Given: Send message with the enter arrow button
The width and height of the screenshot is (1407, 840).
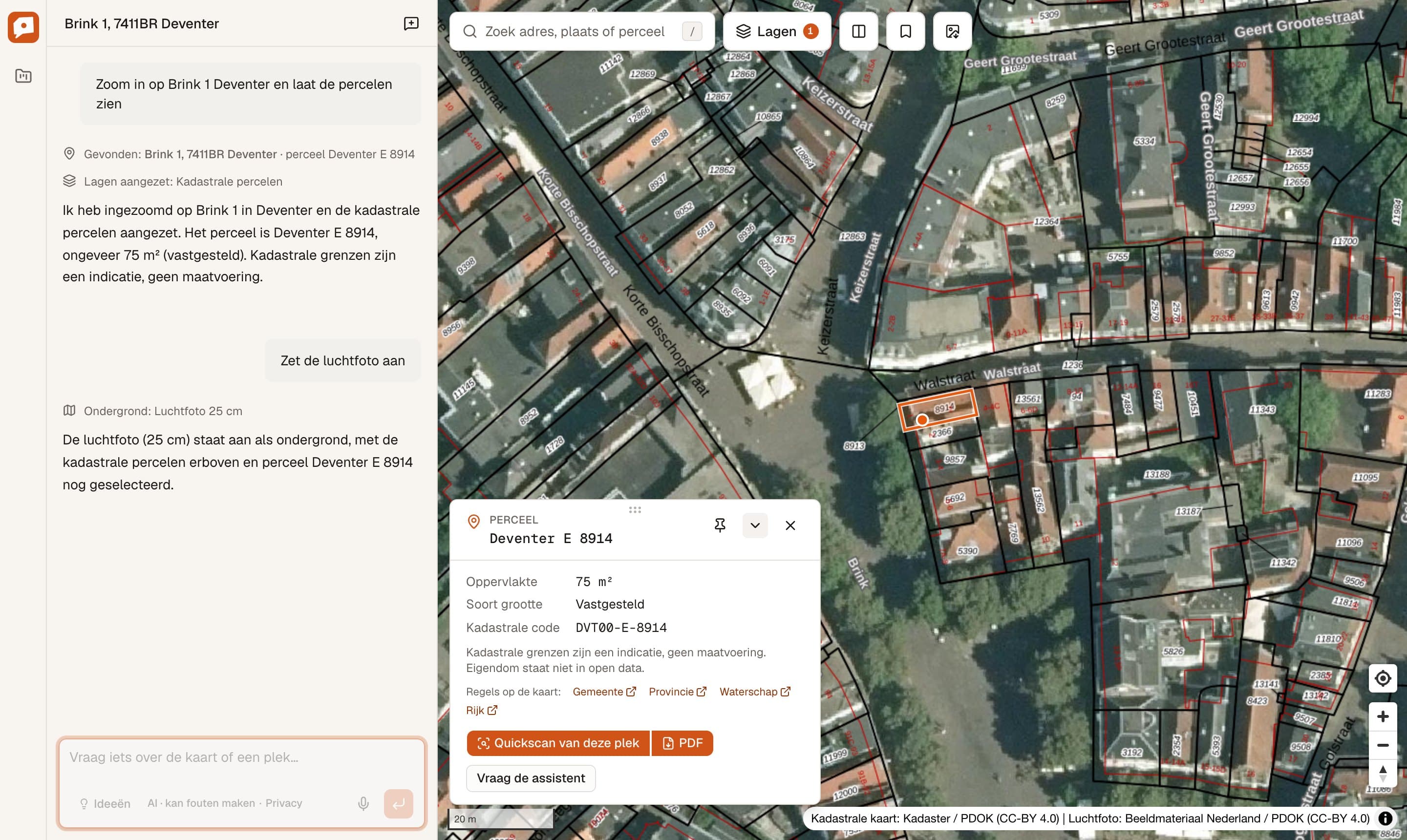Looking at the screenshot, I should point(399,804).
